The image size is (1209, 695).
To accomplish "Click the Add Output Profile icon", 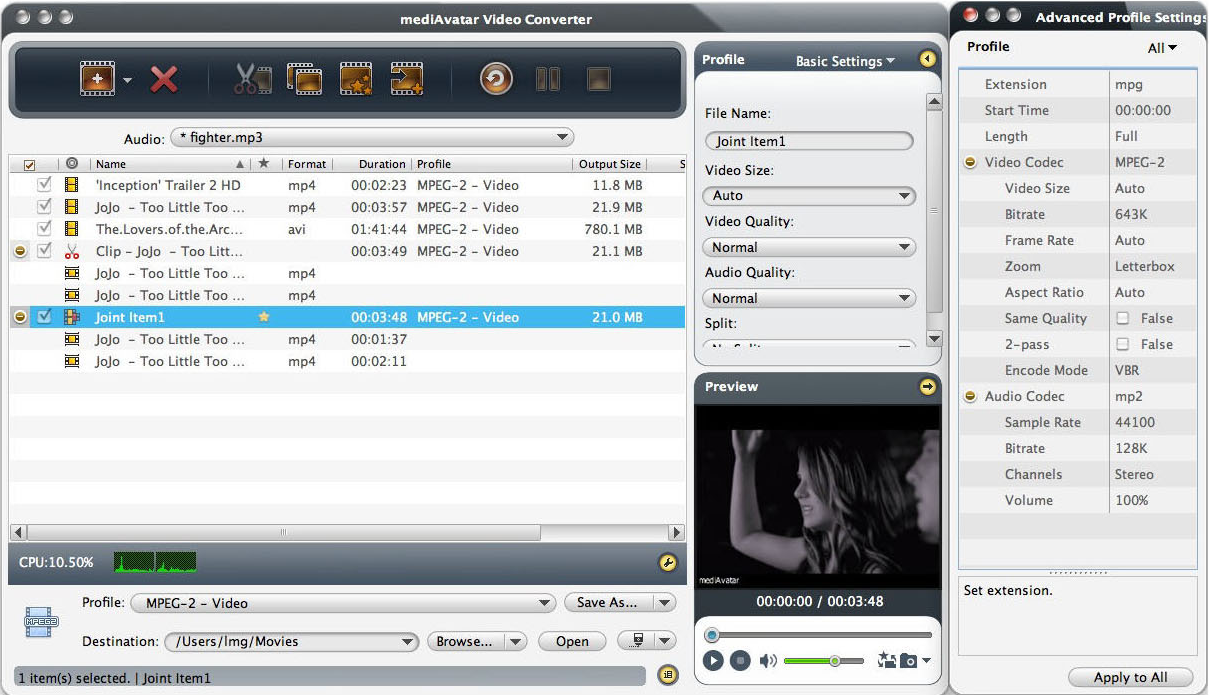I will [x=407, y=78].
